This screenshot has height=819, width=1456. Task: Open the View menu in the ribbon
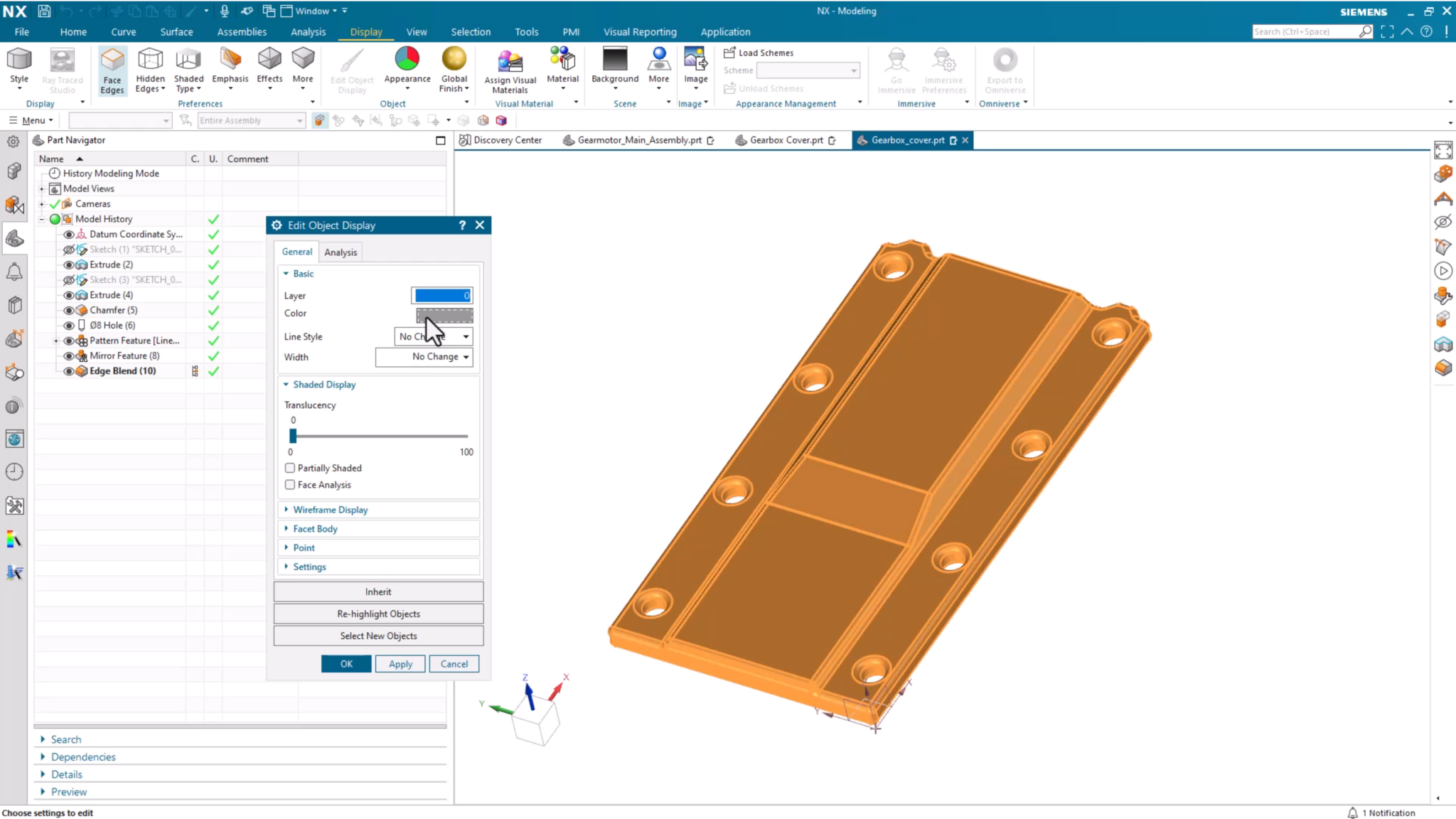click(417, 31)
